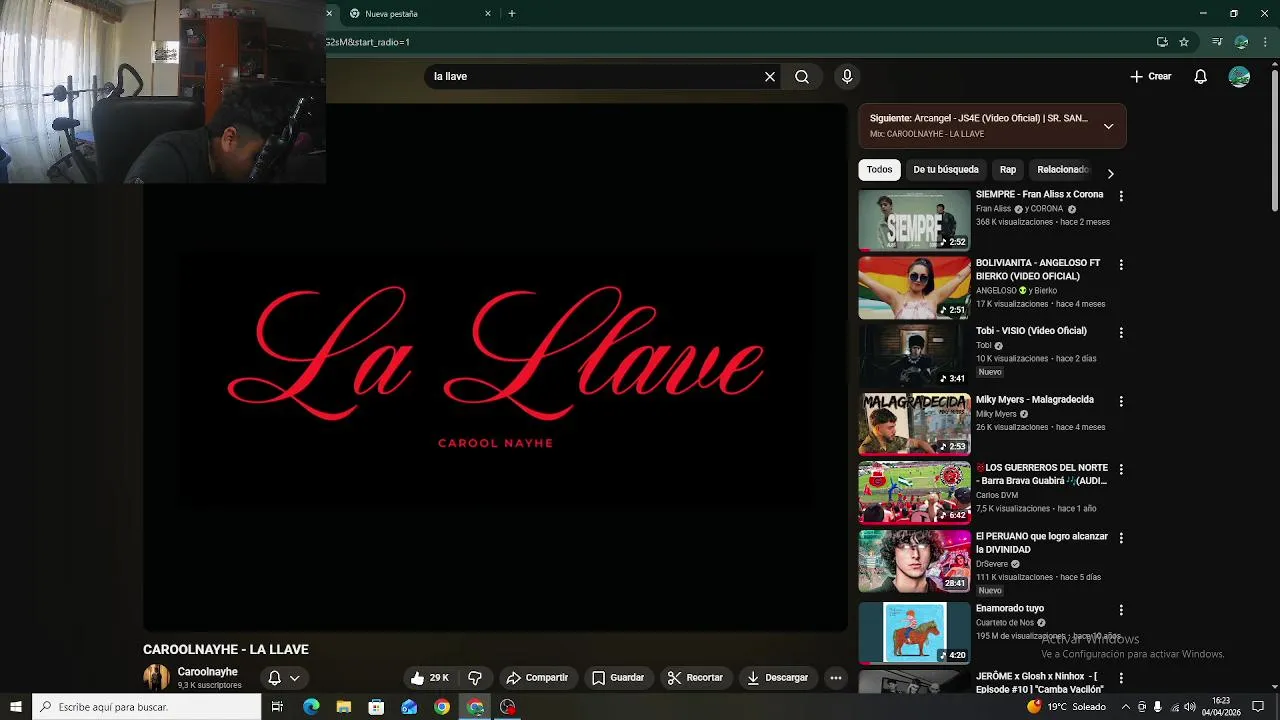
Task: Click the Windows taskbar search box
Action: pyautogui.click(x=147, y=707)
